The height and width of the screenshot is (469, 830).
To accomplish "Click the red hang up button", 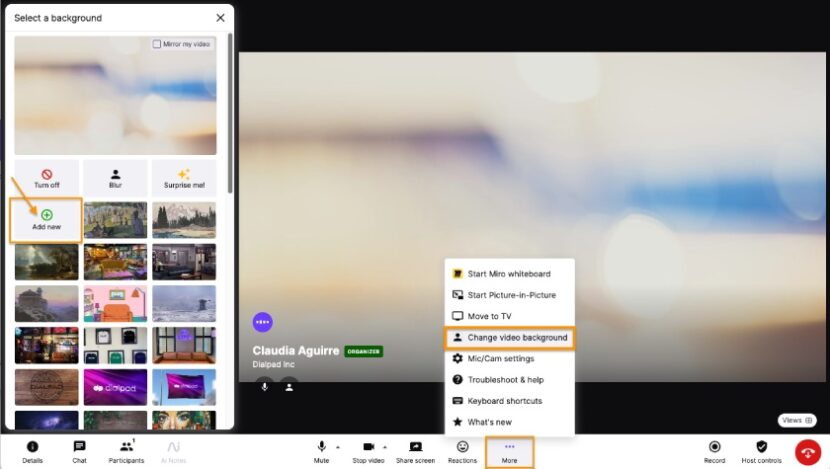I will point(808,453).
